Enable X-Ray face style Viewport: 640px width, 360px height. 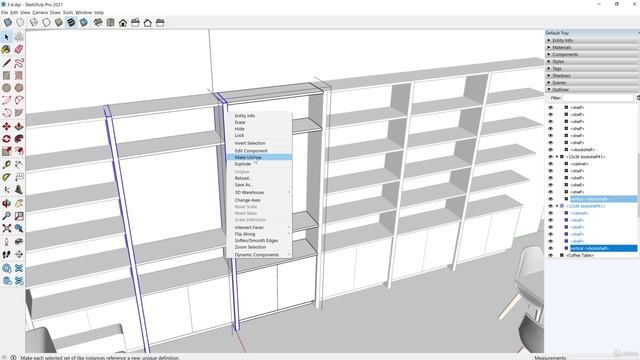pos(8,22)
